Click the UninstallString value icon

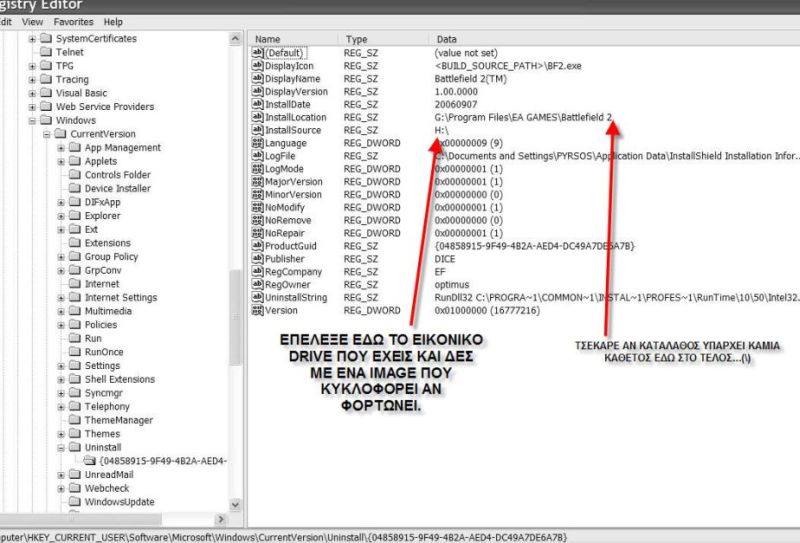click(258, 298)
